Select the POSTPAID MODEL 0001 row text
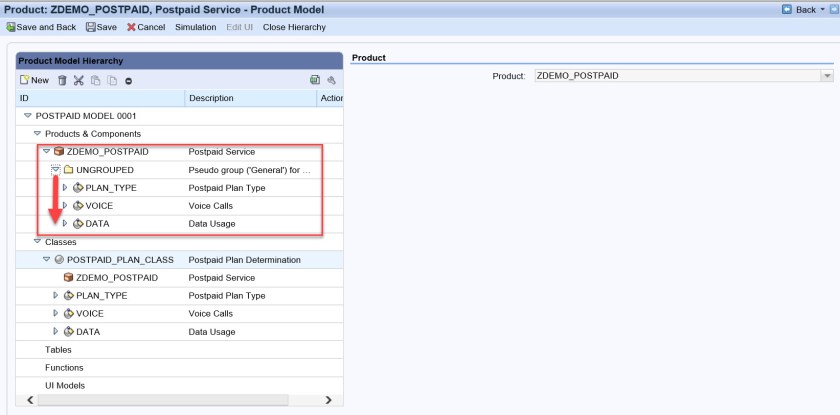The height and width of the screenshot is (415, 840). 86,116
